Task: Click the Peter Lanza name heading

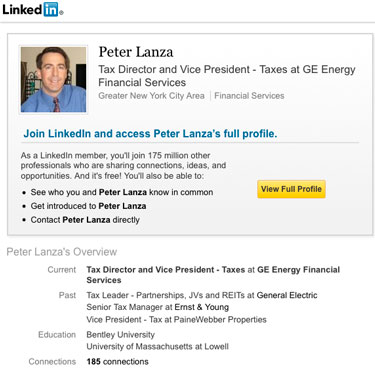Action: tap(136, 52)
